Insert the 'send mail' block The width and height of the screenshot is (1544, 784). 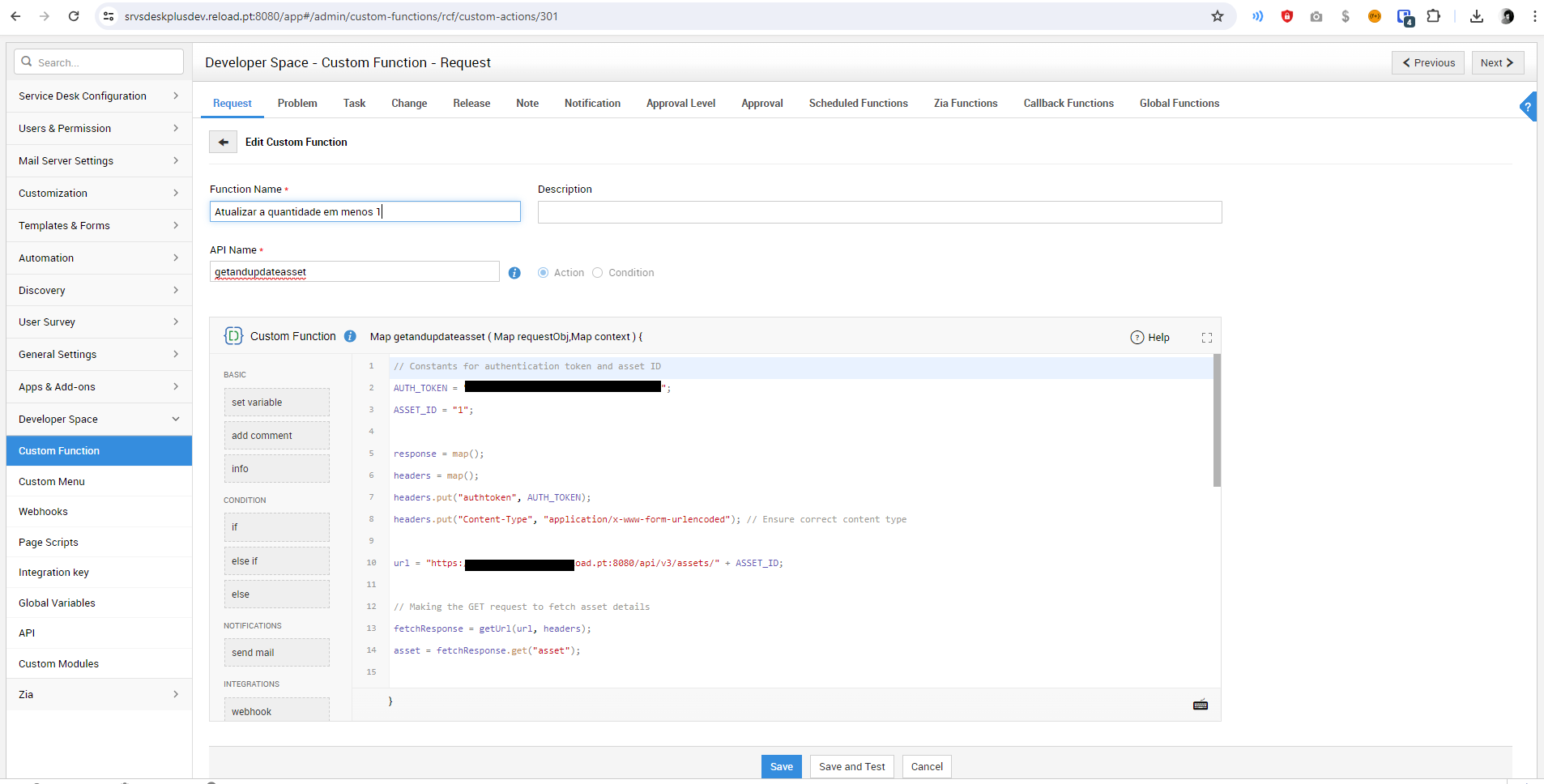[x=277, y=652]
